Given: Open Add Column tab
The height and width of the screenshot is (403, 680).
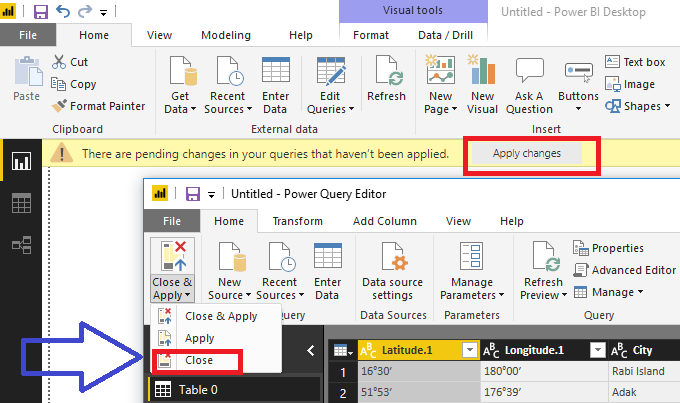Looking at the screenshot, I should (x=385, y=221).
